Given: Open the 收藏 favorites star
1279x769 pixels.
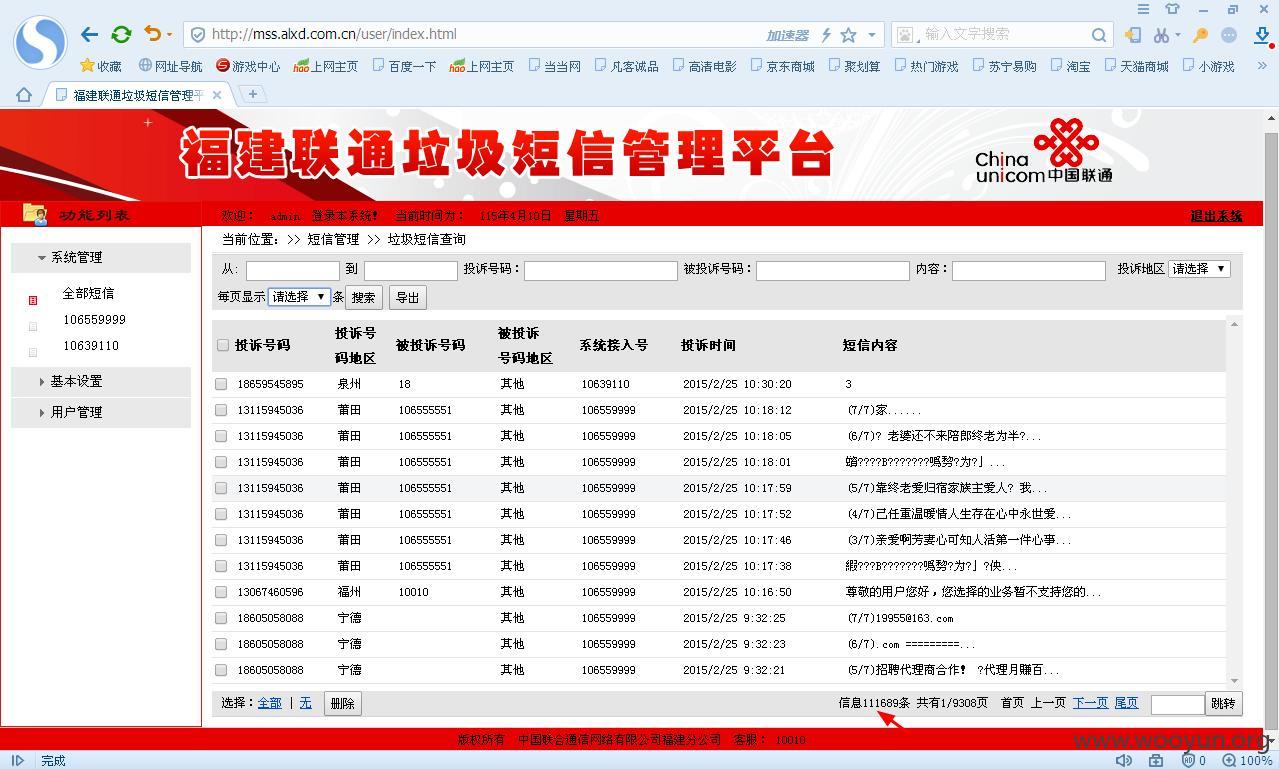Looking at the screenshot, I should [101, 66].
